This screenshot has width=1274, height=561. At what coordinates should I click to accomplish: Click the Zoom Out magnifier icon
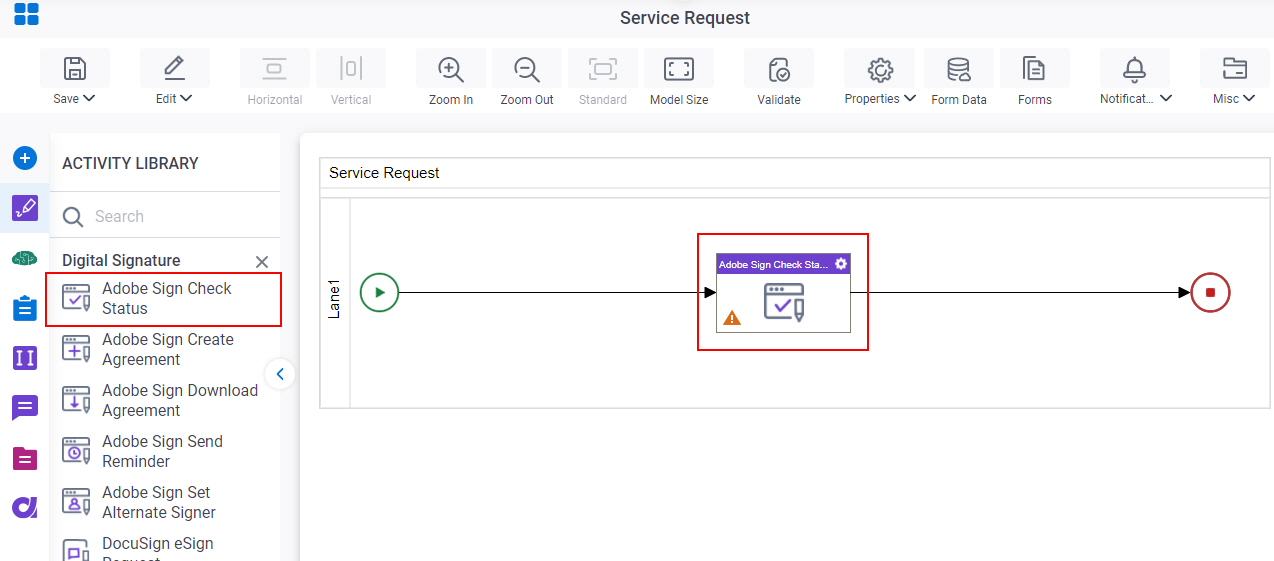tap(526, 68)
